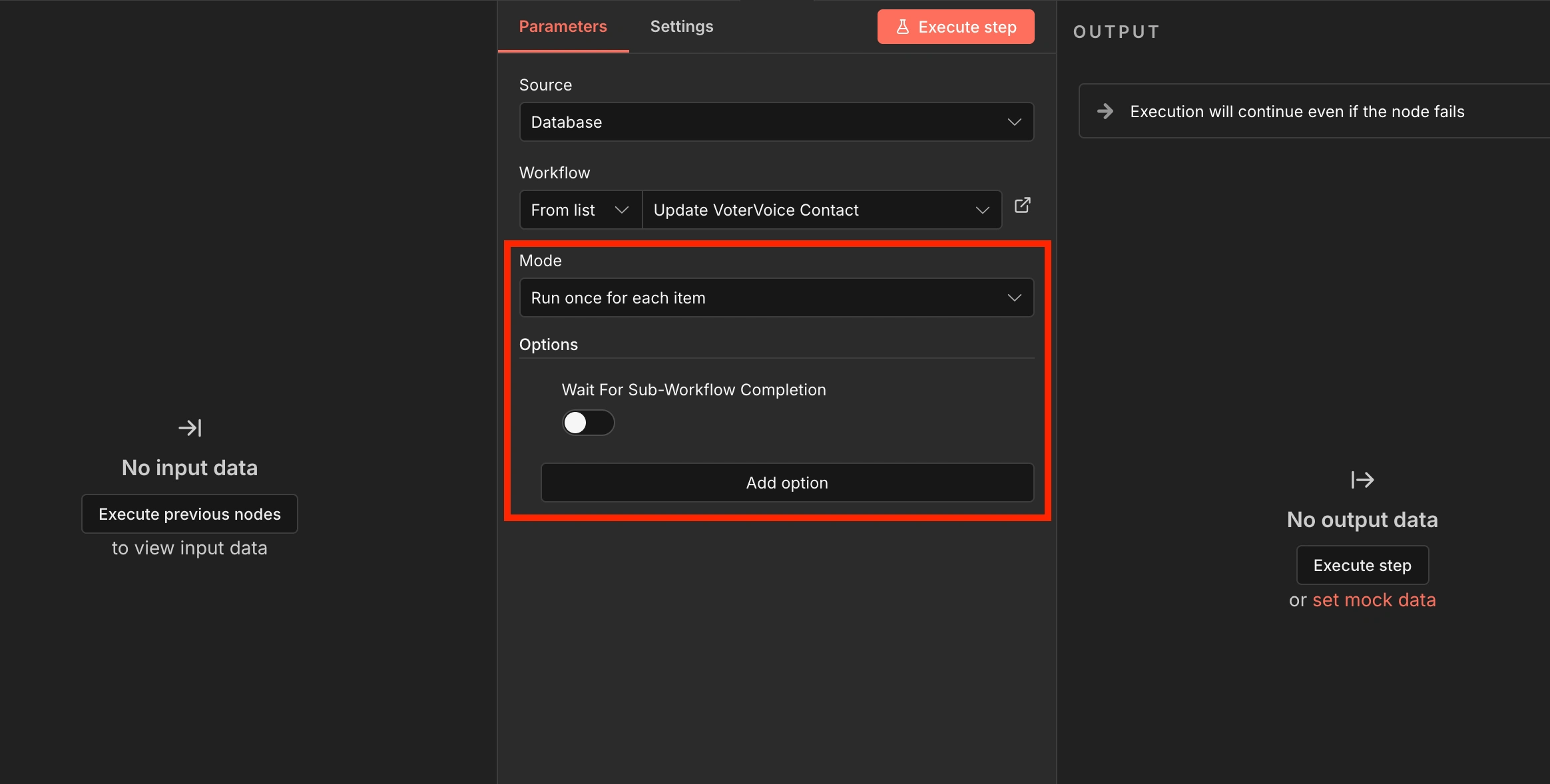This screenshot has height=784, width=1550.
Task: Follow the set mock data link
Action: click(1374, 600)
